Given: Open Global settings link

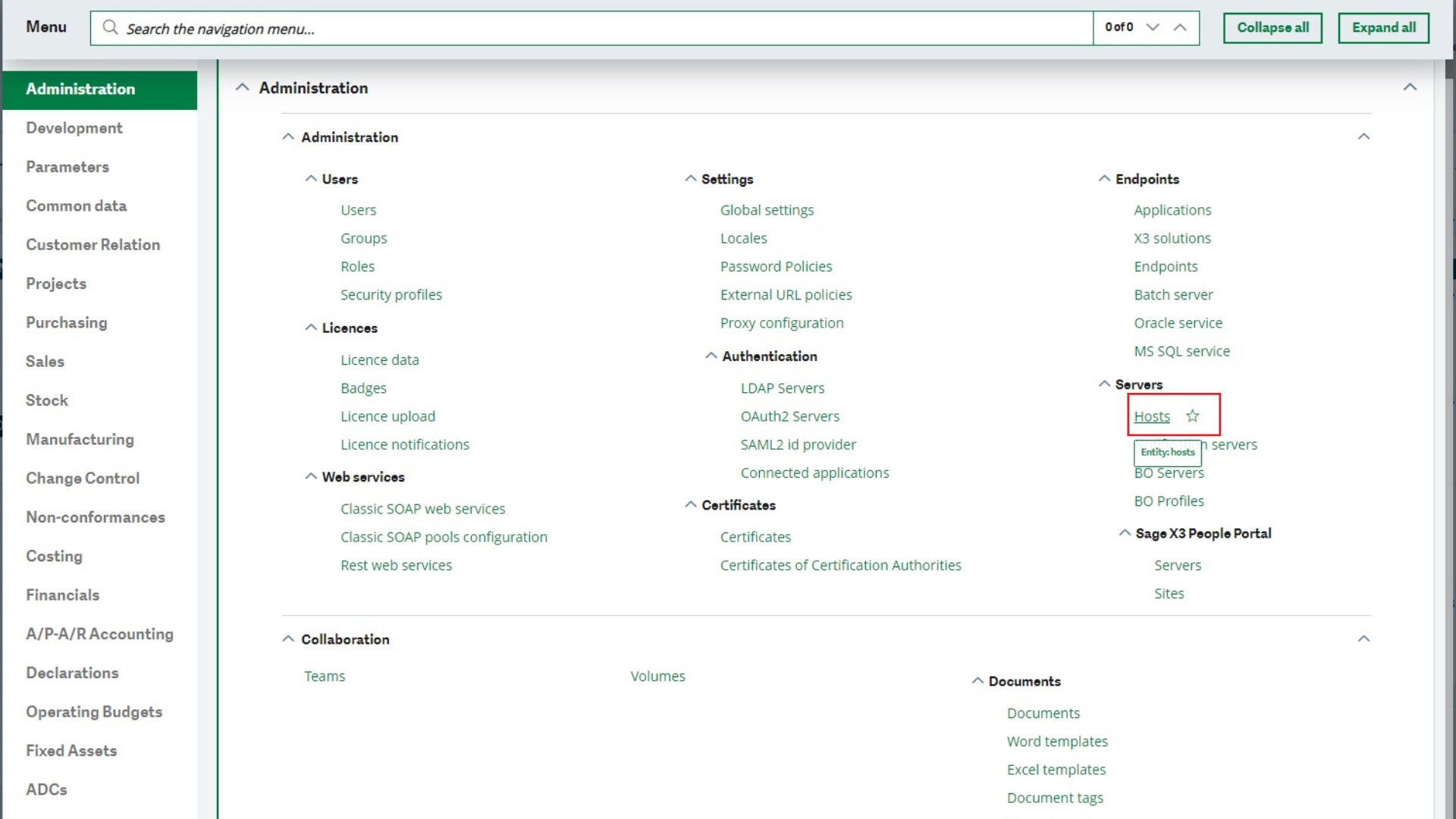Looking at the screenshot, I should coord(767,210).
